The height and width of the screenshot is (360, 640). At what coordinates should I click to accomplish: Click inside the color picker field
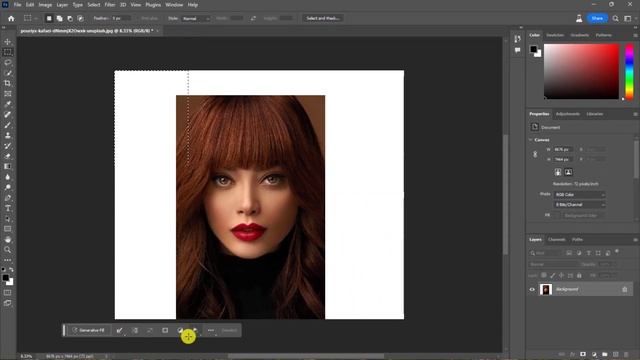[x=581, y=71]
